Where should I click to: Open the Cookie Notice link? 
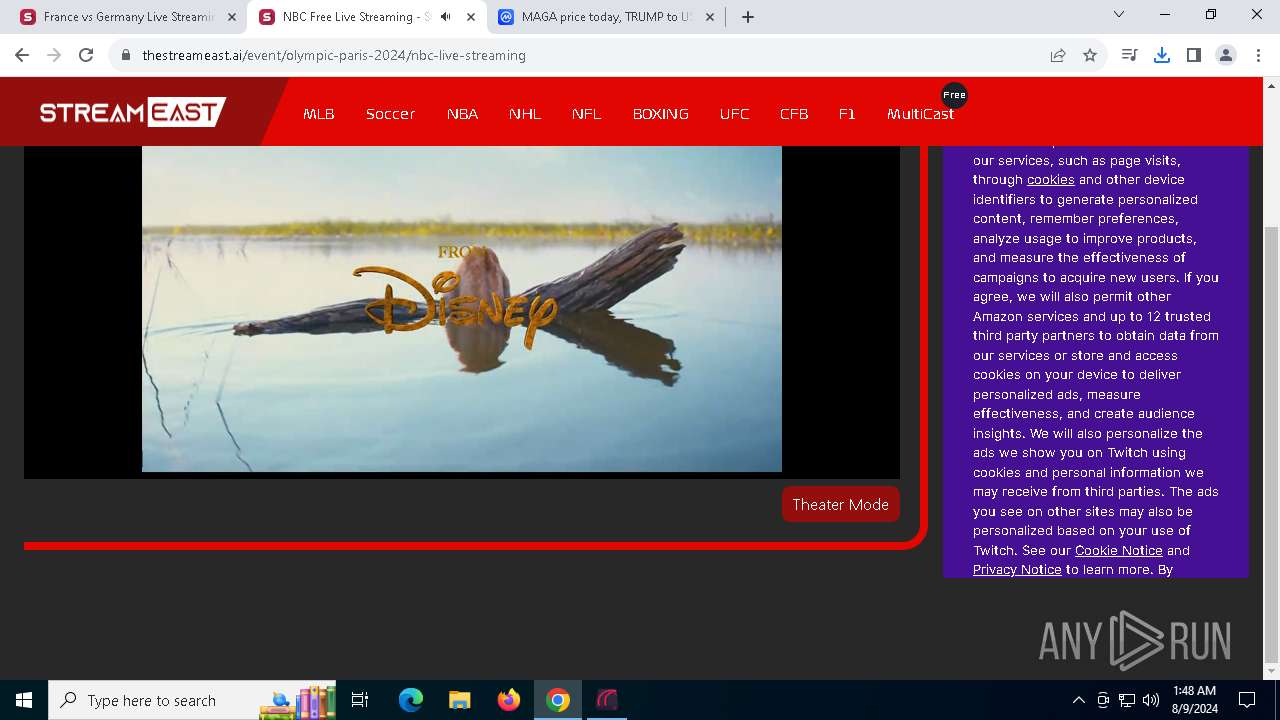1118,550
